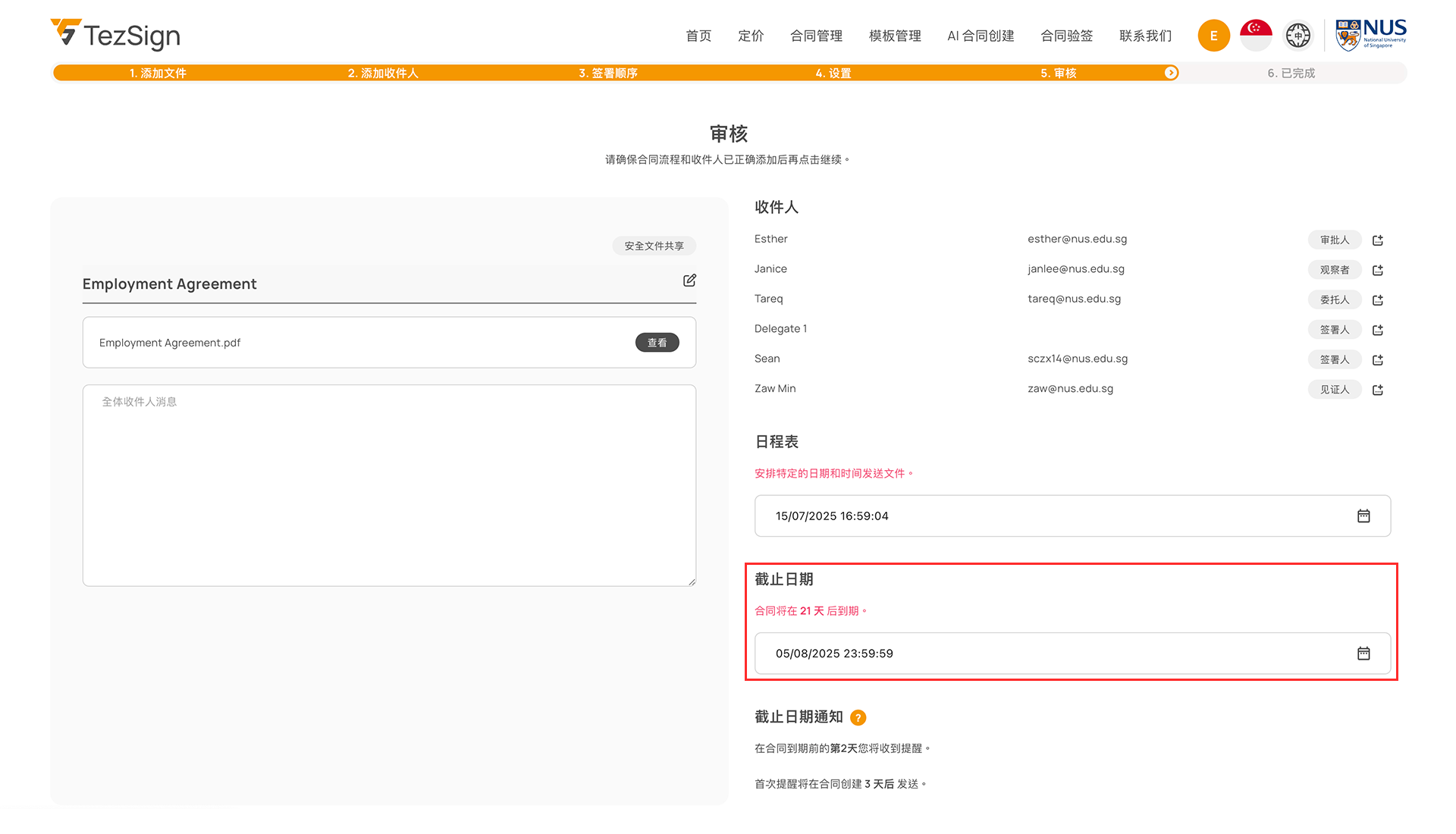
Task: Click the step 5 progress arrow marker
Action: coord(1171,73)
